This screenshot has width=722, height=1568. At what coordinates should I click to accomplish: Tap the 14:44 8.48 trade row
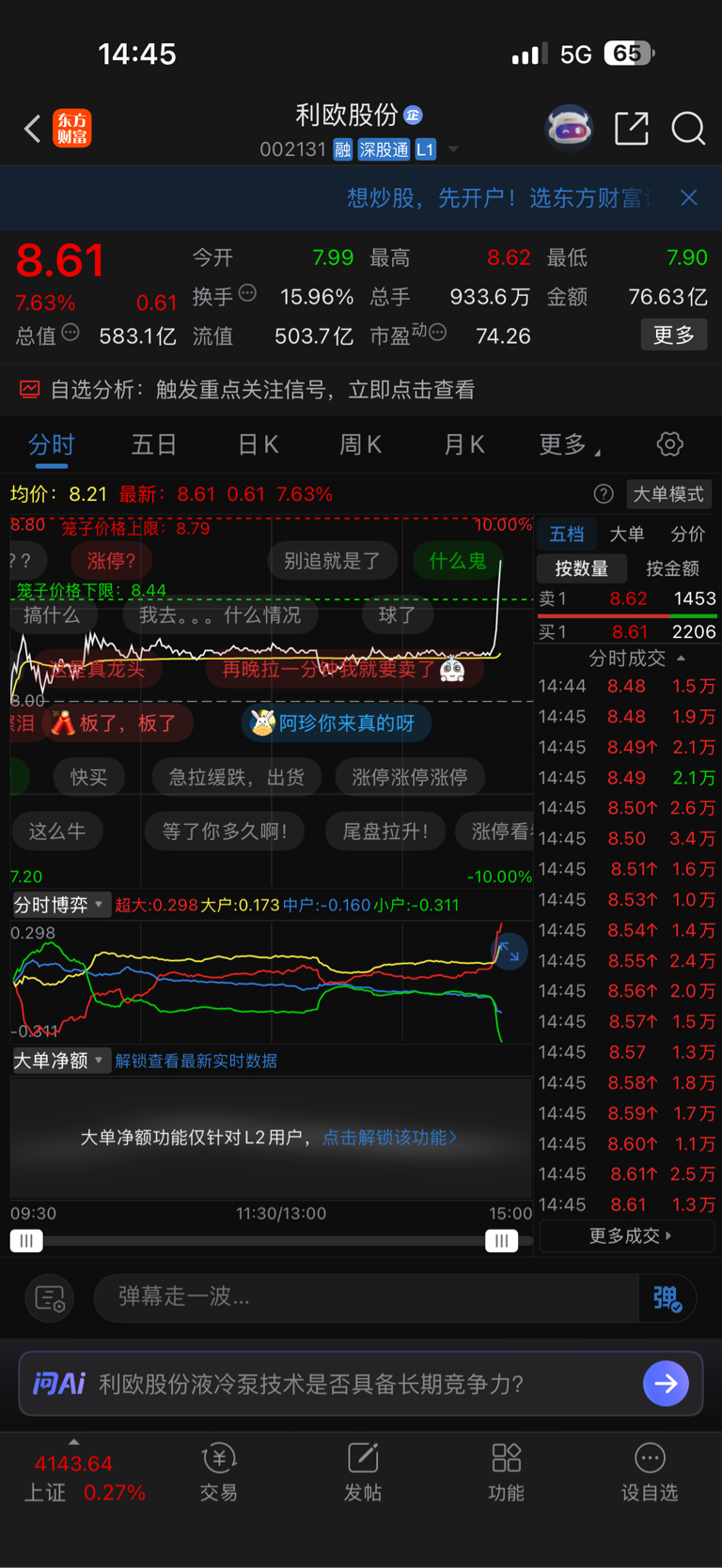627,686
